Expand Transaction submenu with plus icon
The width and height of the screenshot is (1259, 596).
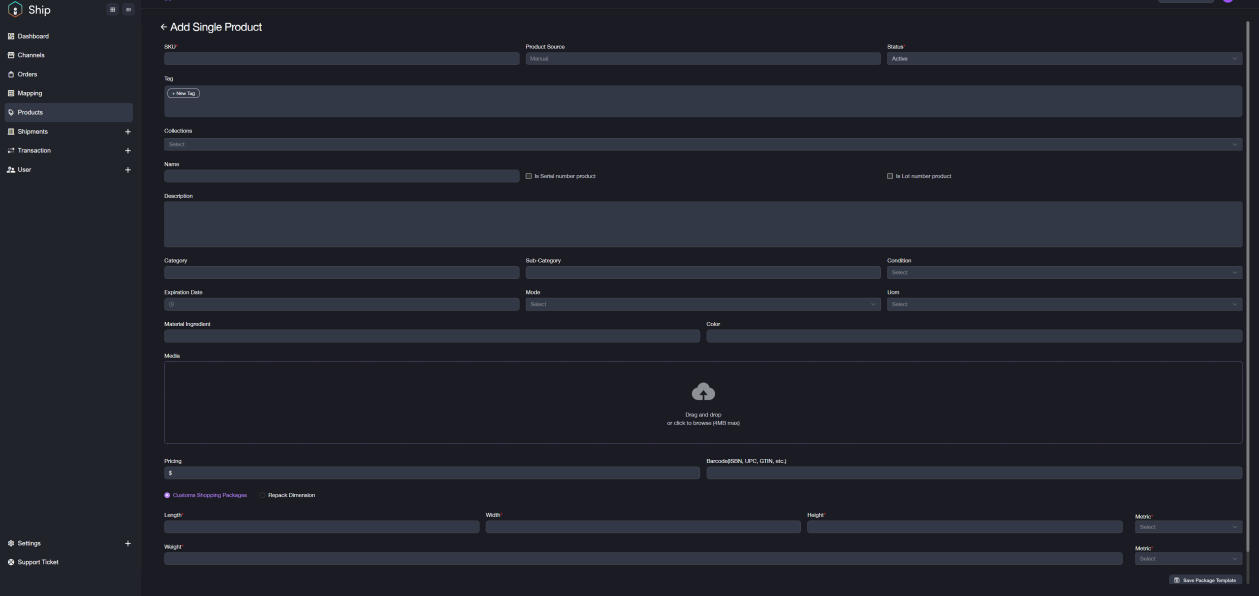[x=127, y=151]
